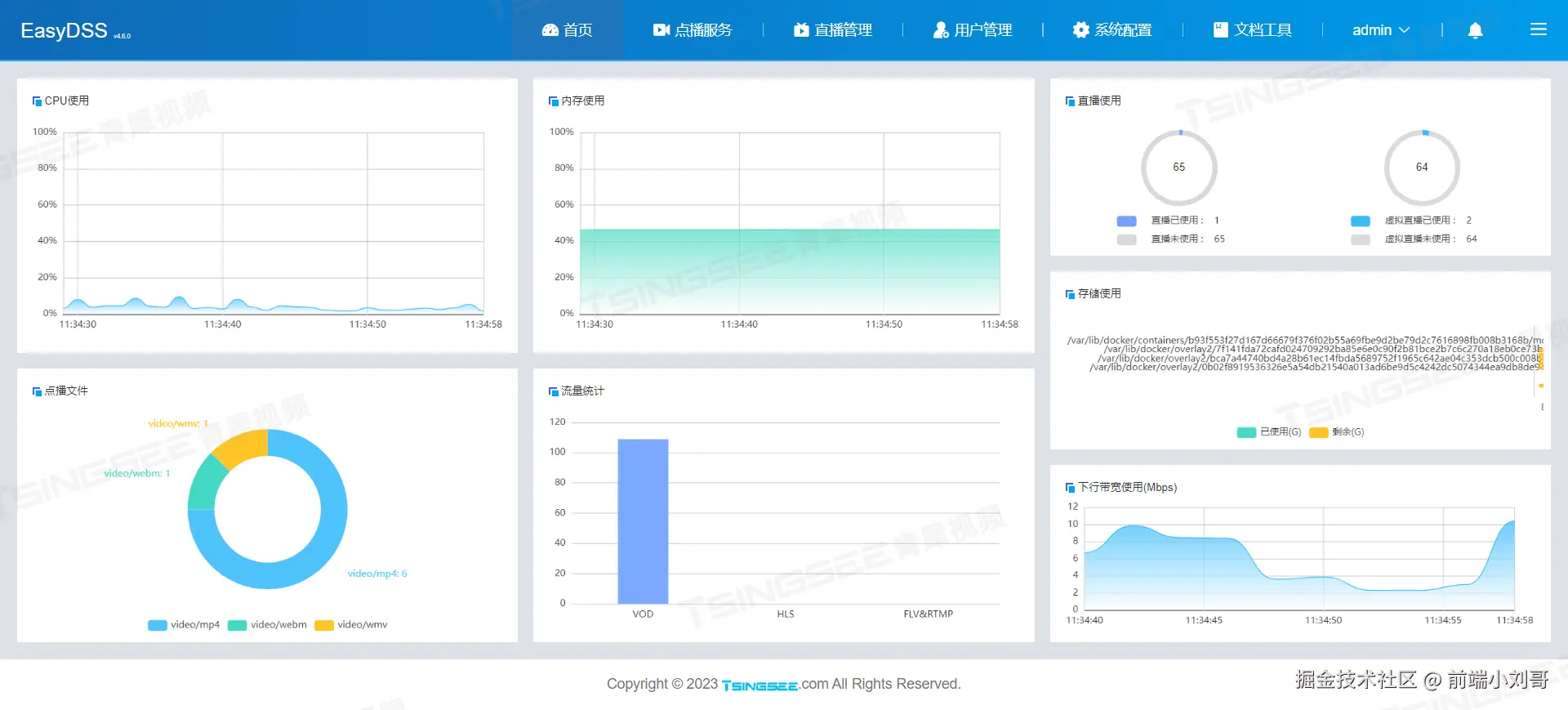Image resolution: width=1568 pixels, height=710 pixels.
Task: Toggle the video/mp4 legend item
Action: point(184,625)
